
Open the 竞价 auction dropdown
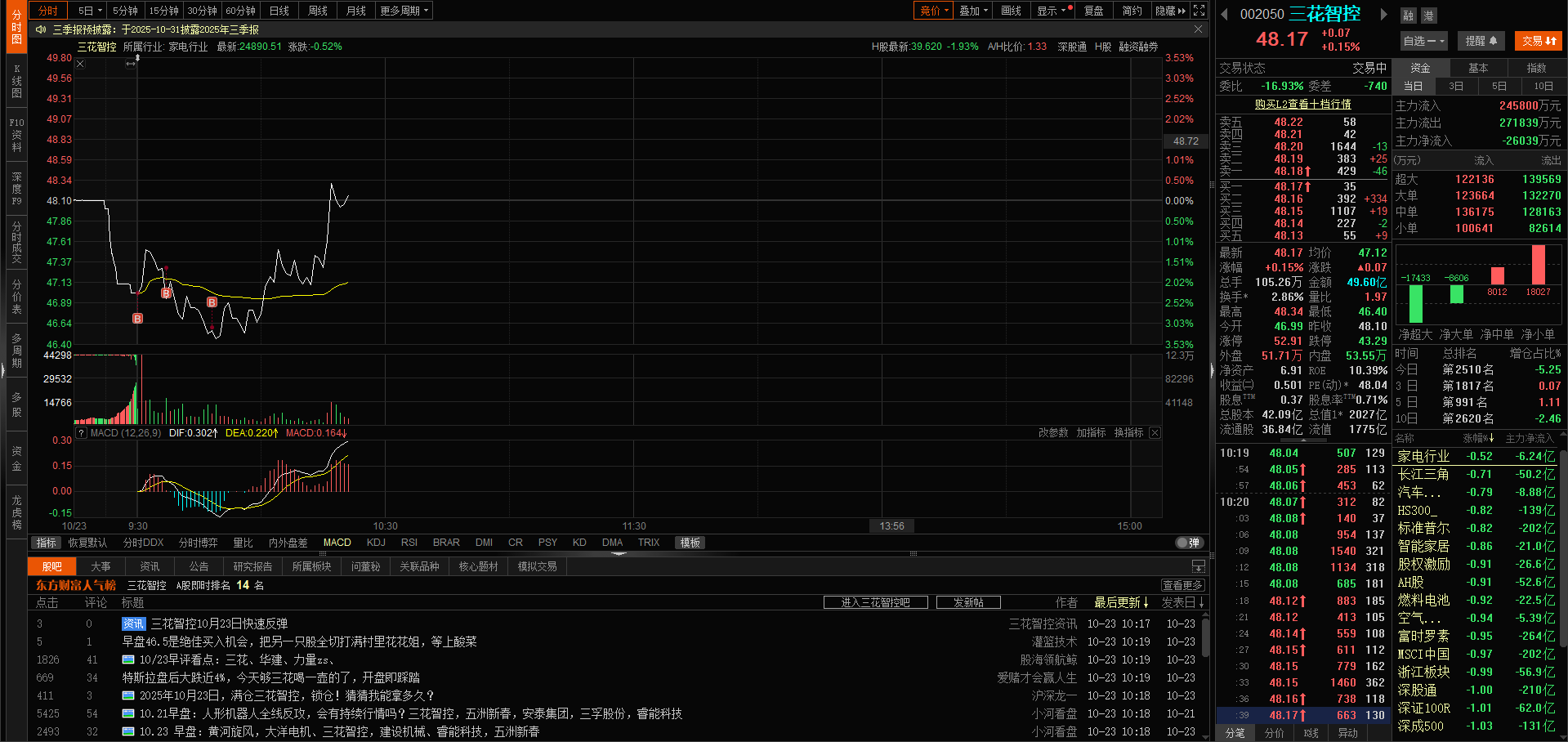point(934,11)
